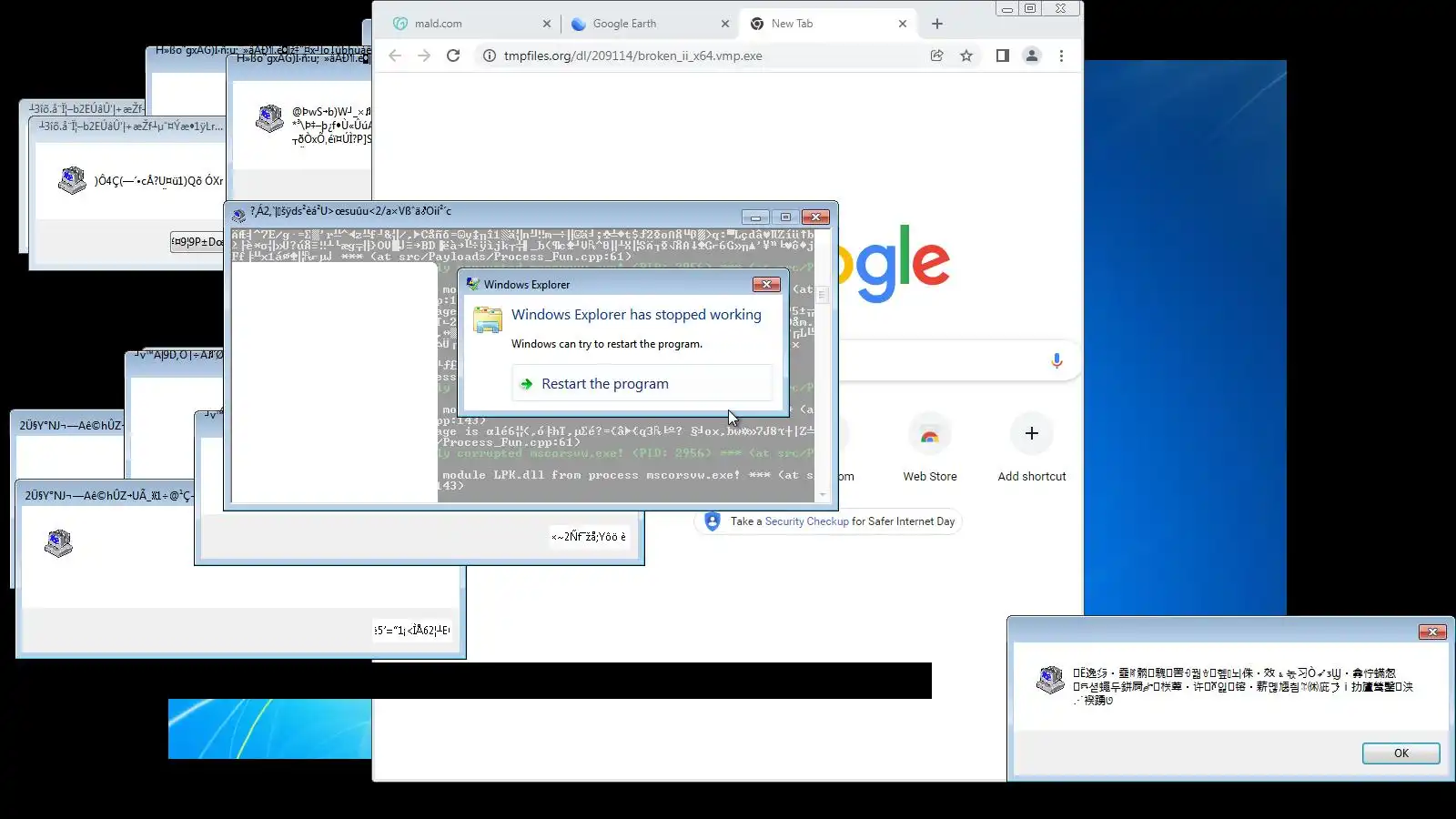Minimize the Chrome window
The image size is (1456, 819).
[x=1007, y=8]
